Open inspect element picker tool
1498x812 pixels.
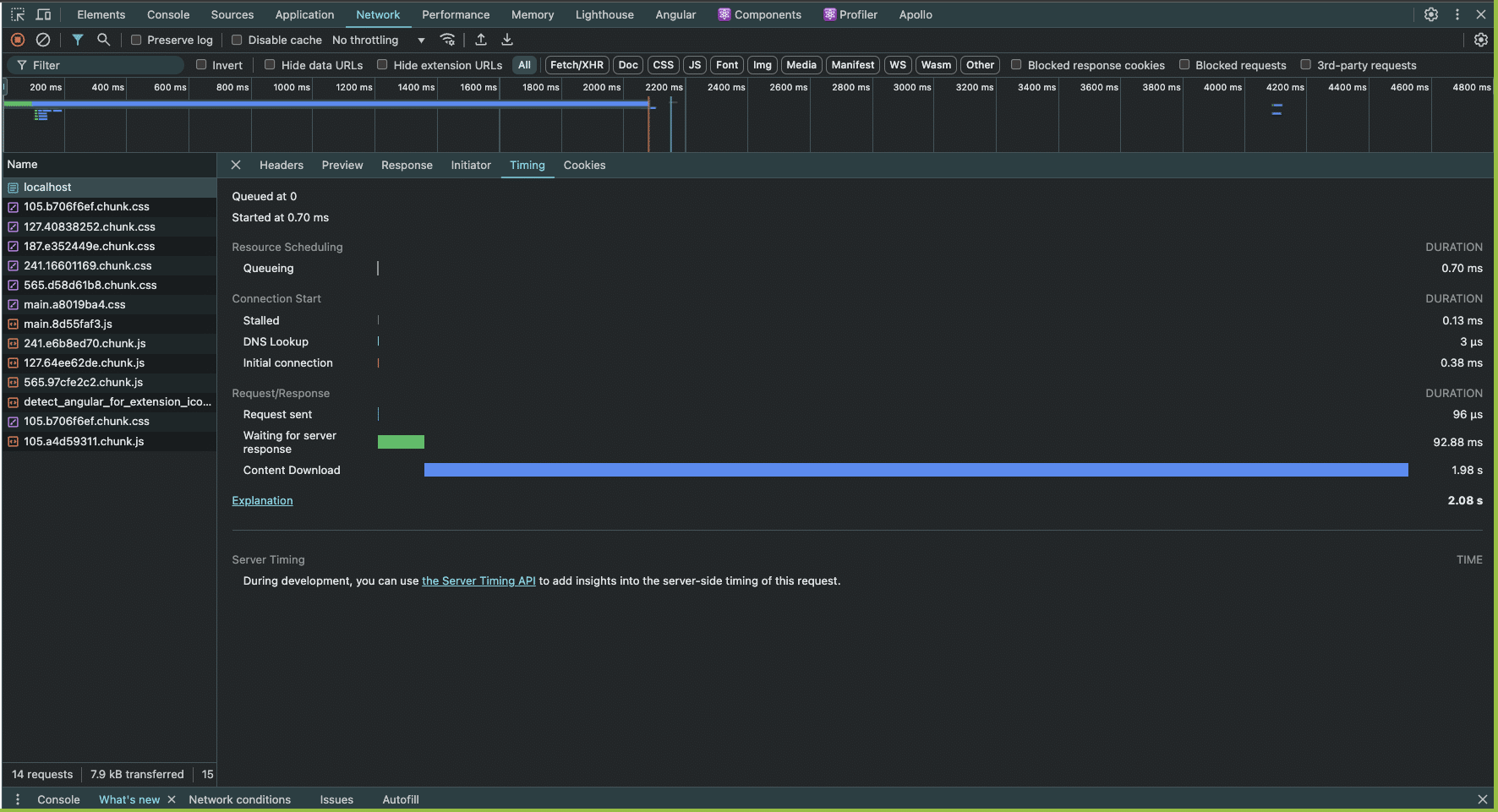click(x=18, y=14)
